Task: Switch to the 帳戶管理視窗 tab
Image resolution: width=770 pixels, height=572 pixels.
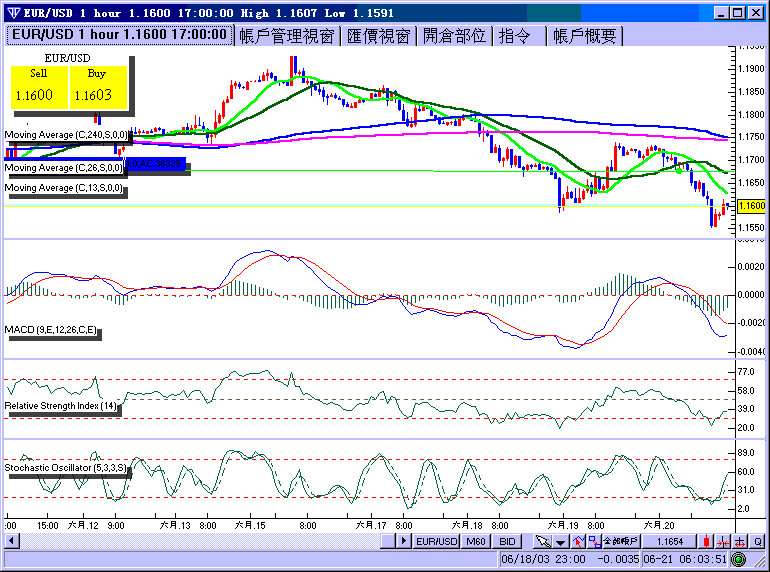Action: [287, 36]
